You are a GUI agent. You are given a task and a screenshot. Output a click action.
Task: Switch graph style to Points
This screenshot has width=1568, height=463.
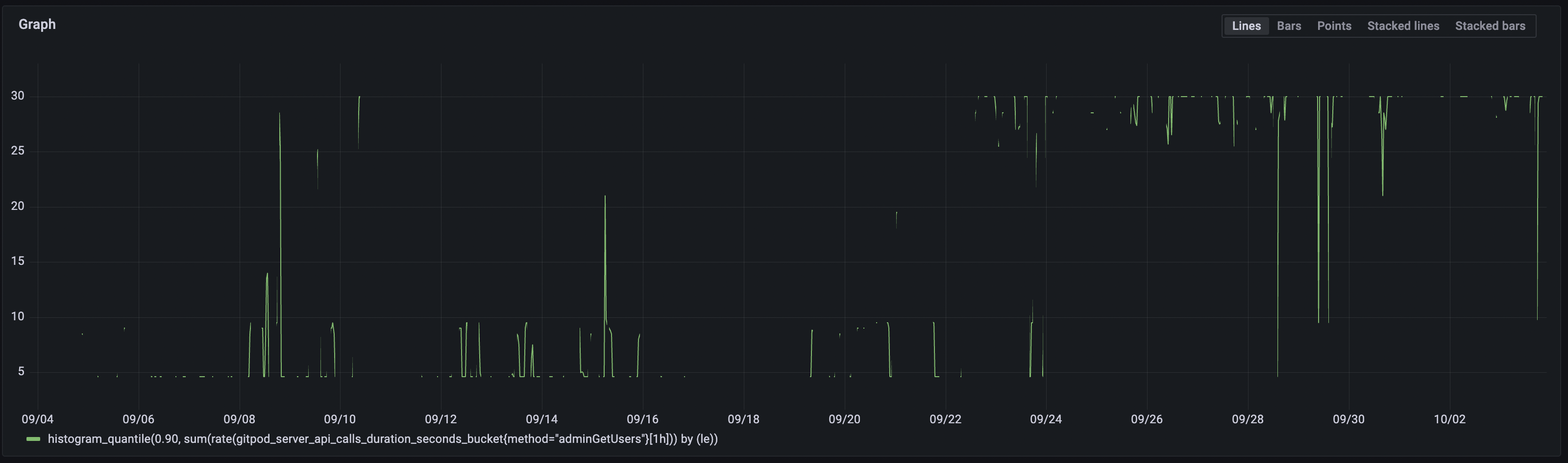click(x=1334, y=26)
